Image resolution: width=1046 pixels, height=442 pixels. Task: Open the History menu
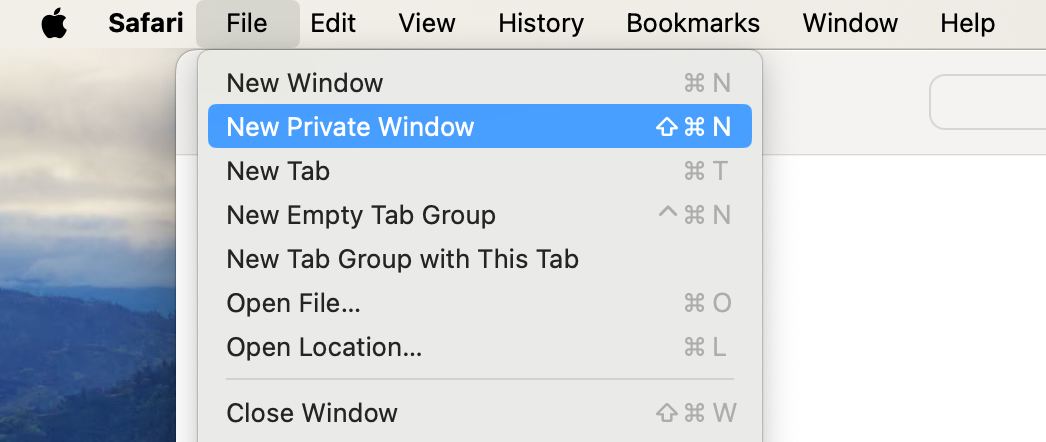(541, 24)
